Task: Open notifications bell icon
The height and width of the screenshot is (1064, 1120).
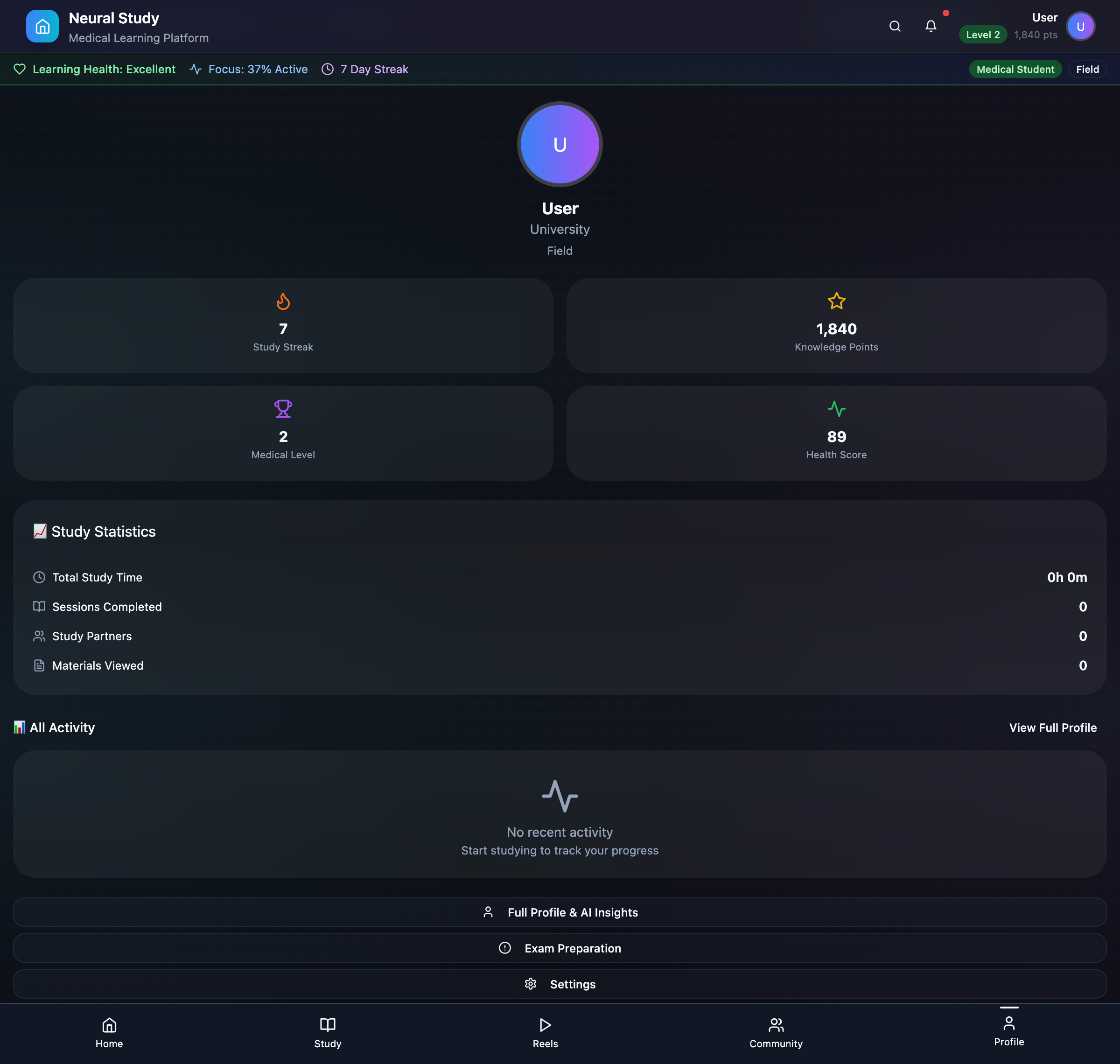Action: click(930, 26)
